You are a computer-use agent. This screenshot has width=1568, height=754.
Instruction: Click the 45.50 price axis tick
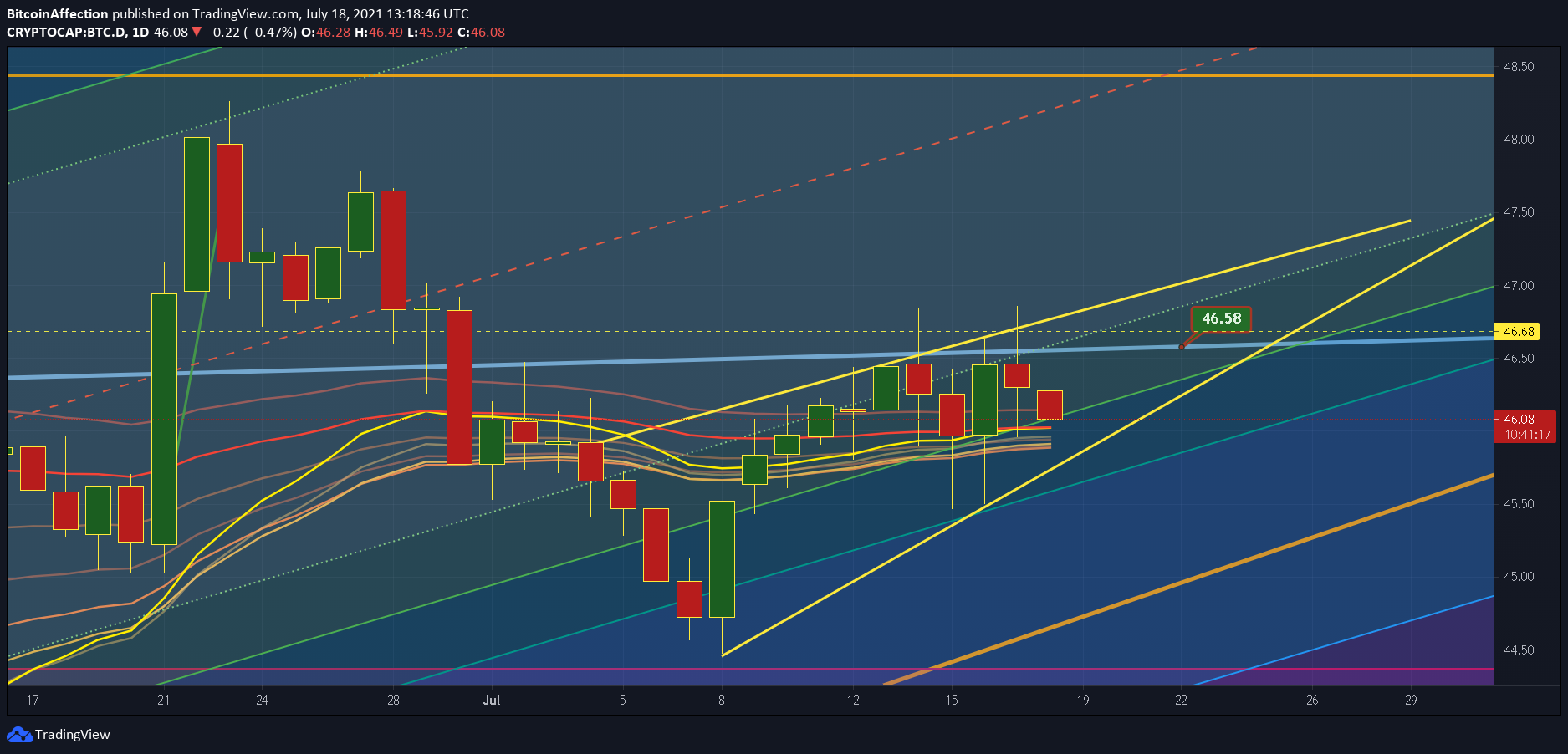coord(1519,504)
